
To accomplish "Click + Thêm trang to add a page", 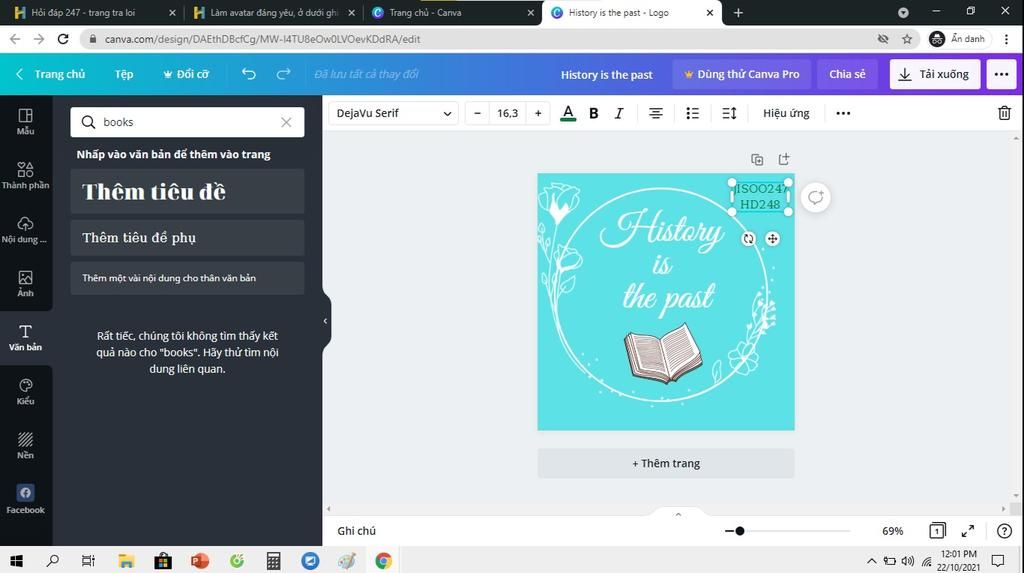I will pos(666,463).
